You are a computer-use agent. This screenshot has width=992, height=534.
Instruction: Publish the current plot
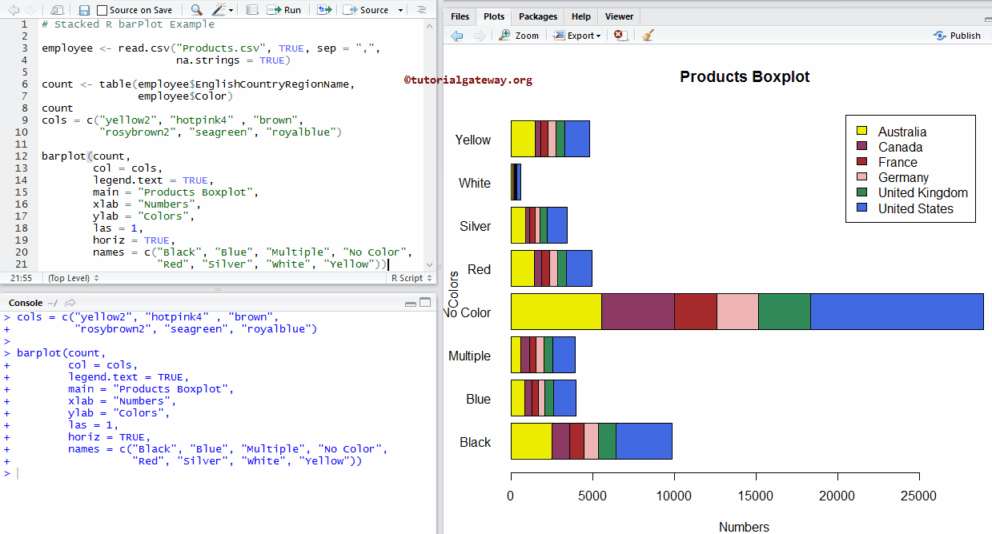pos(957,35)
